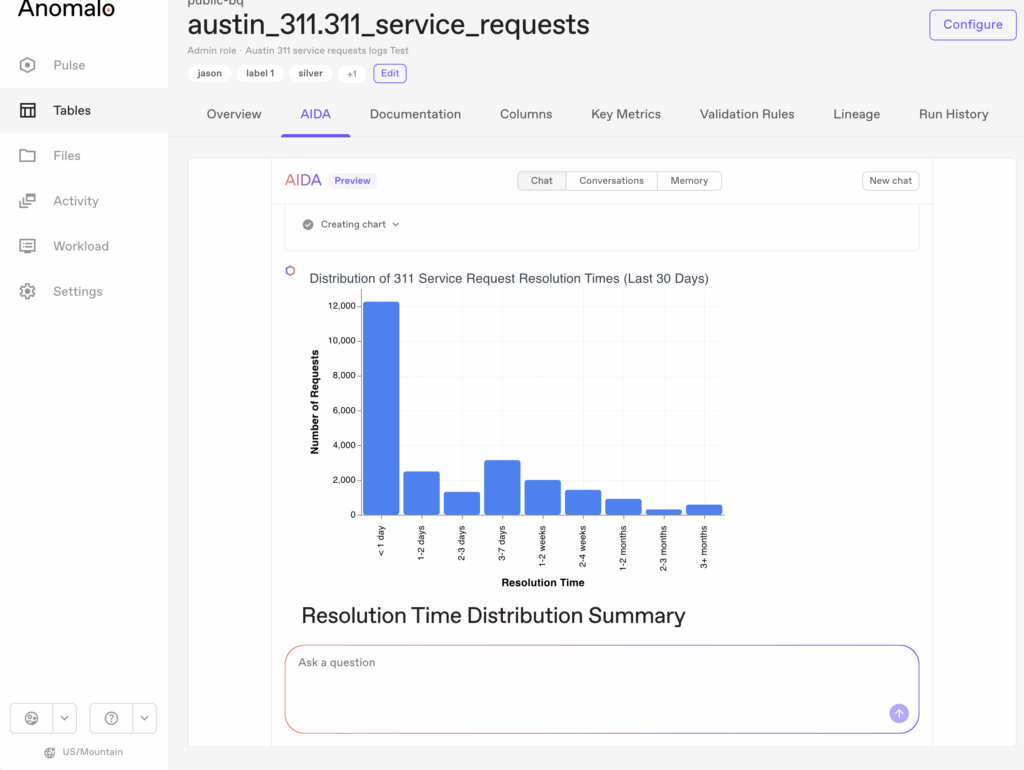This screenshot has height=770, width=1024.
Task: Start a New chat
Action: (890, 181)
